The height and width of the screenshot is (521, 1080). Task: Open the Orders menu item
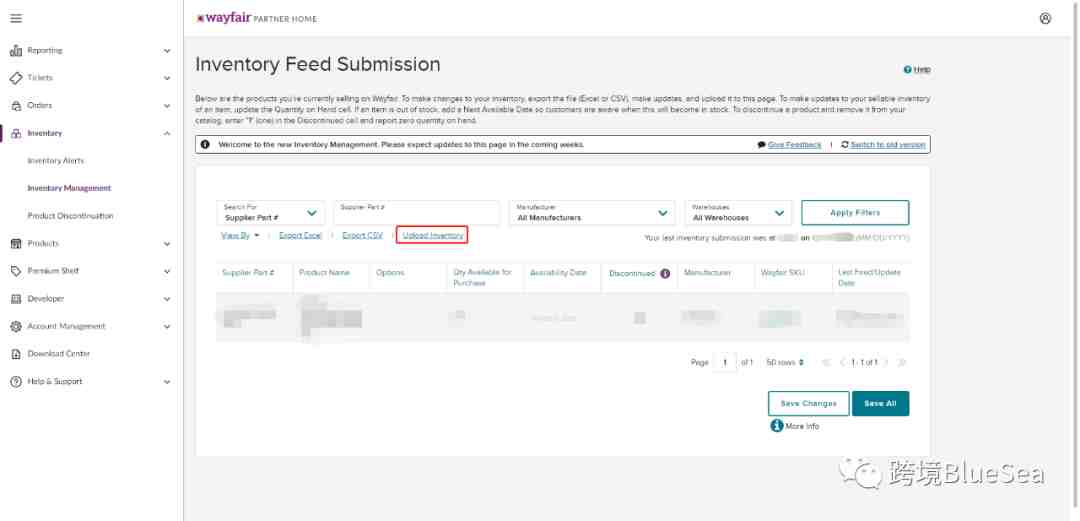click(39, 105)
